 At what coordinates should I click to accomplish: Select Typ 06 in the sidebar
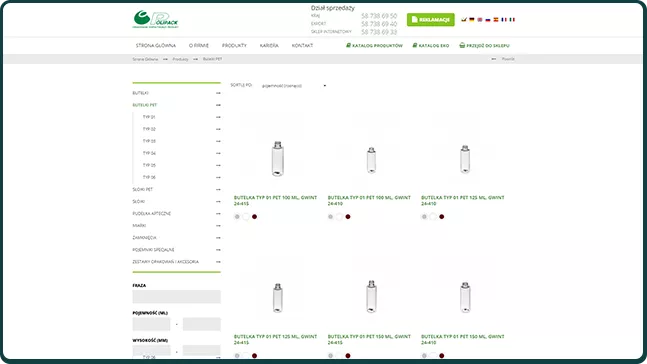click(149, 177)
